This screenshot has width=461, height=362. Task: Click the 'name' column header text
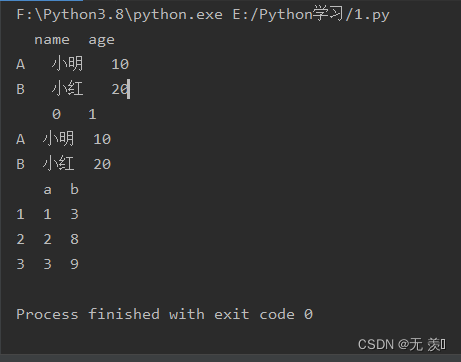point(52,40)
